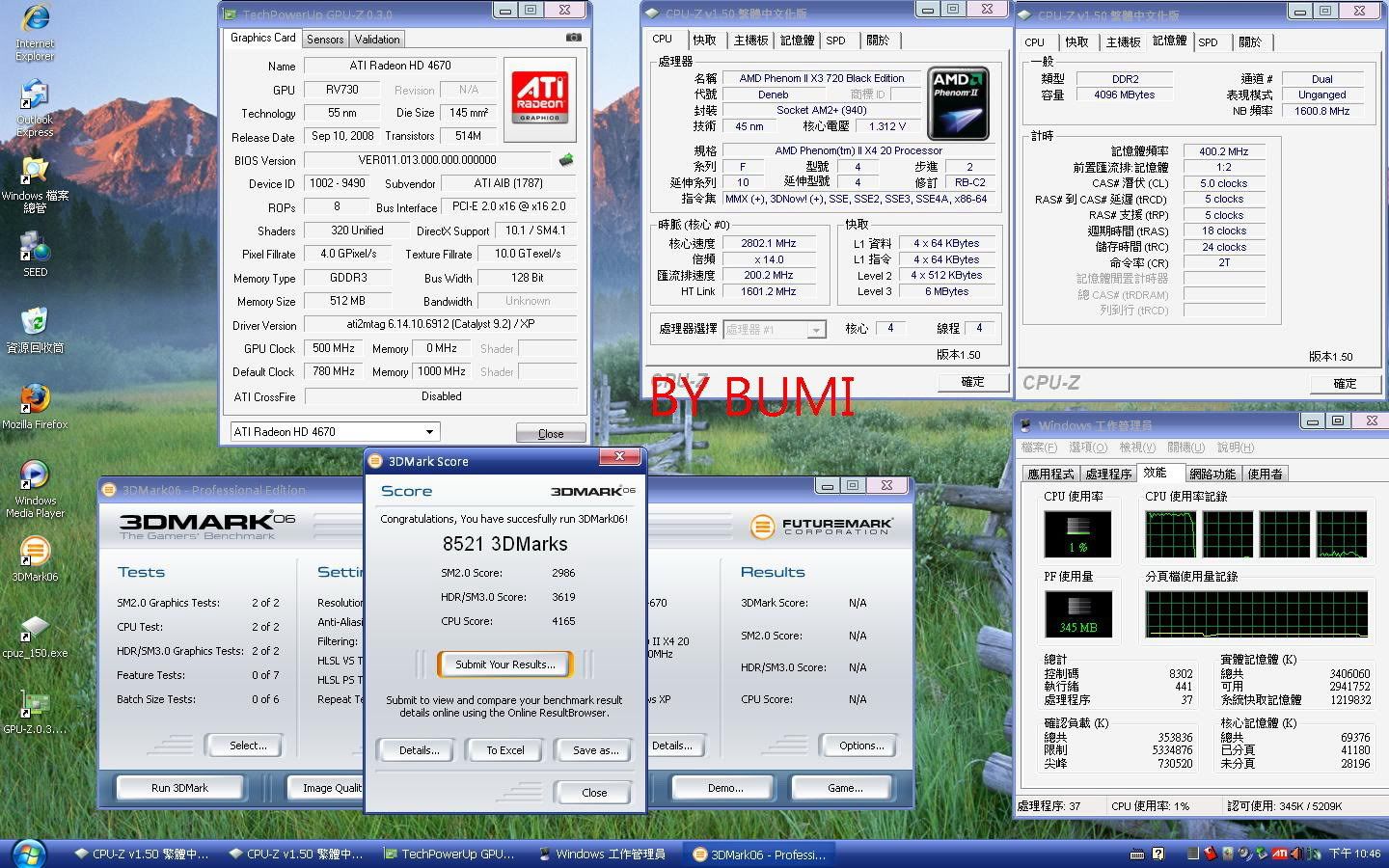Click the ATI tray icon in system tray
This screenshot has height=868, width=1389.
point(1280,854)
